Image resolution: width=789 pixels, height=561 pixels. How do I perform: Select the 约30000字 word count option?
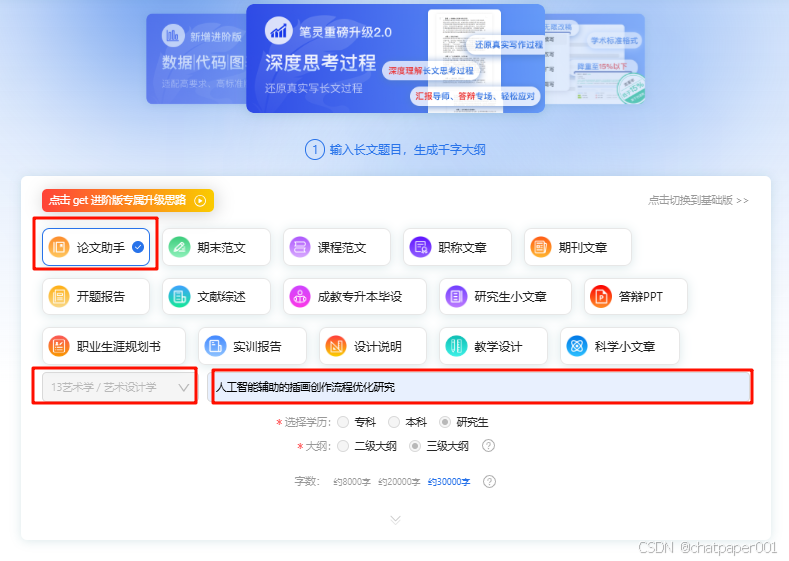tap(449, 482)
